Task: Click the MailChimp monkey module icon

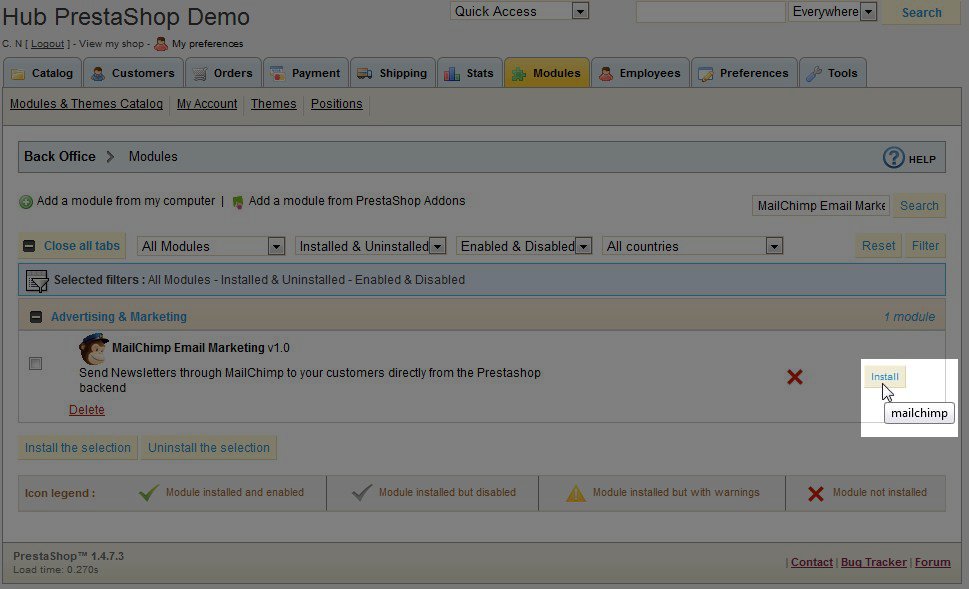Action: pos(94,349)
